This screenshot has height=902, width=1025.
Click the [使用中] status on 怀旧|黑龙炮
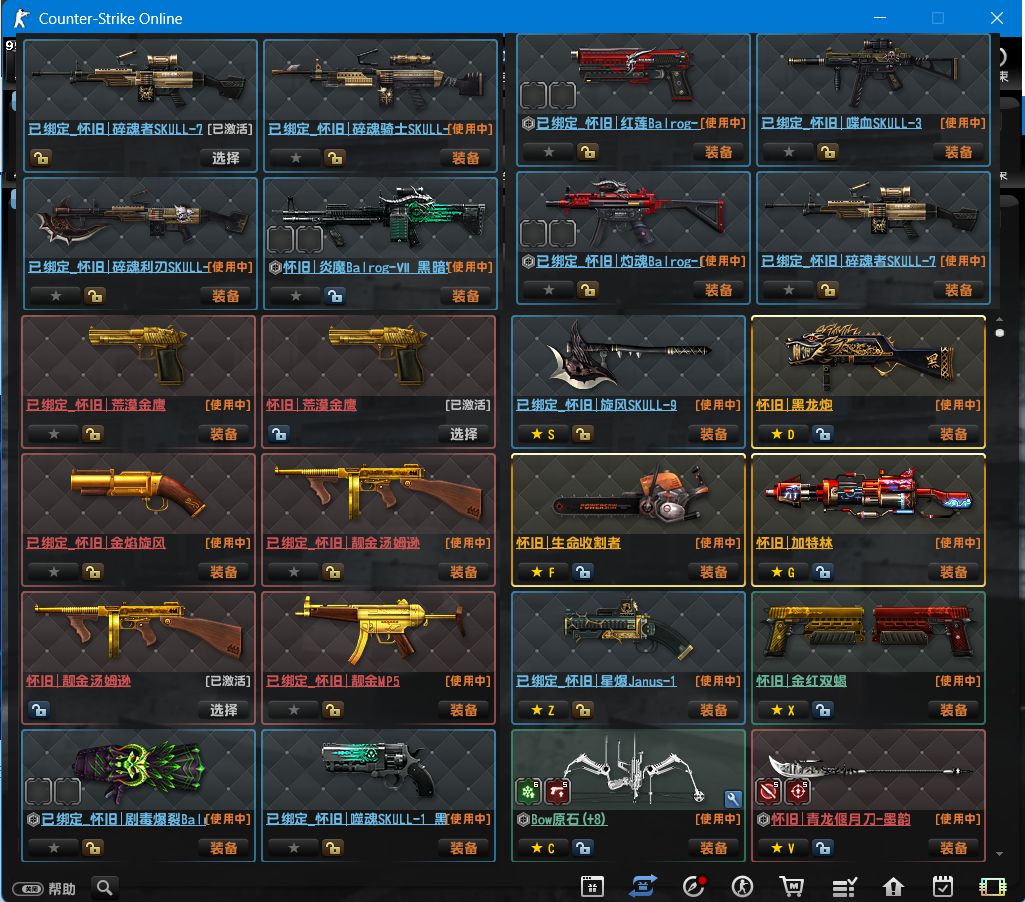pyautogui.click(x=958, y=405)
